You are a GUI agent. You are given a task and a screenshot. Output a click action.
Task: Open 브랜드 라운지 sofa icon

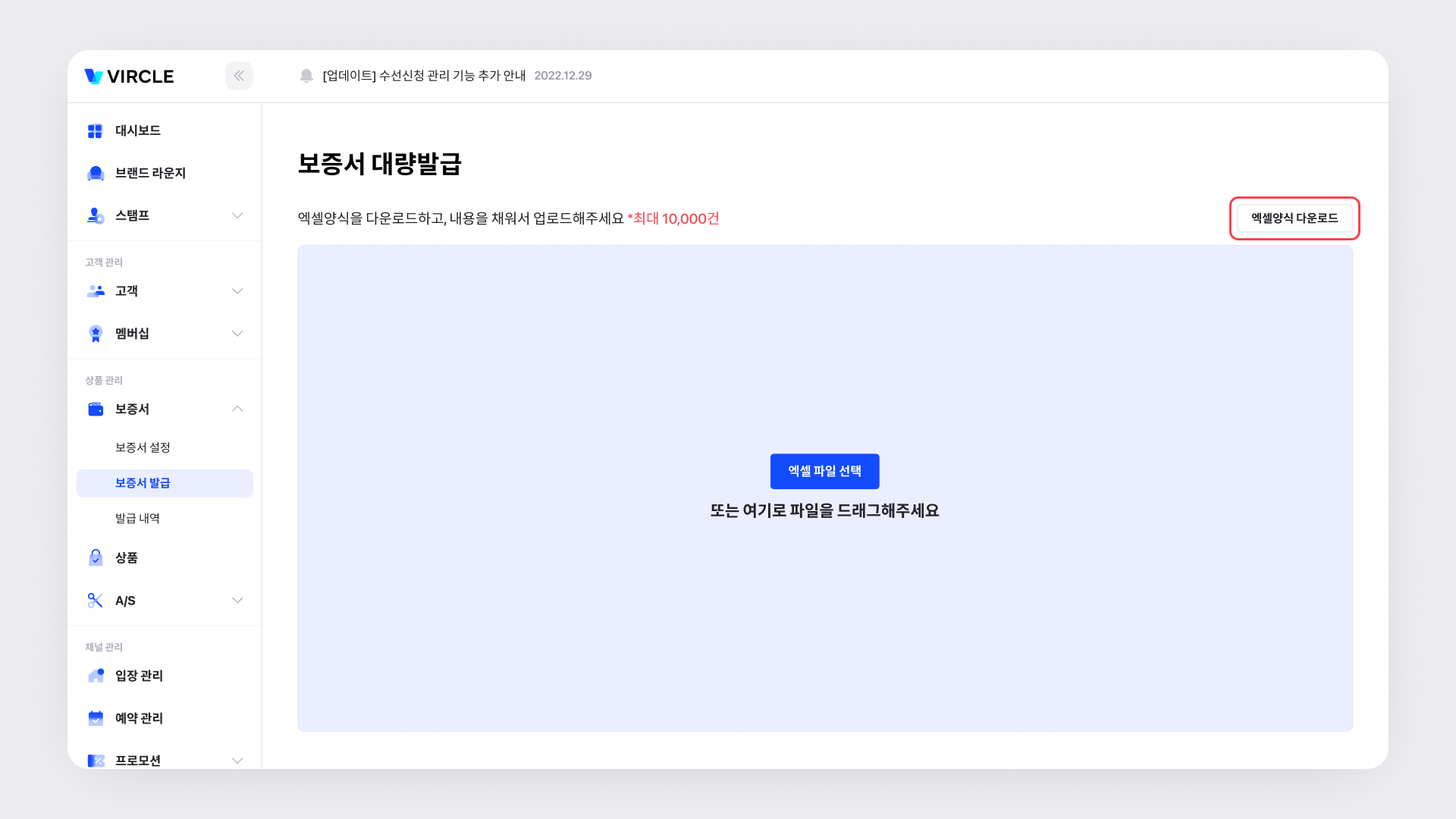(x=96, y=174)
